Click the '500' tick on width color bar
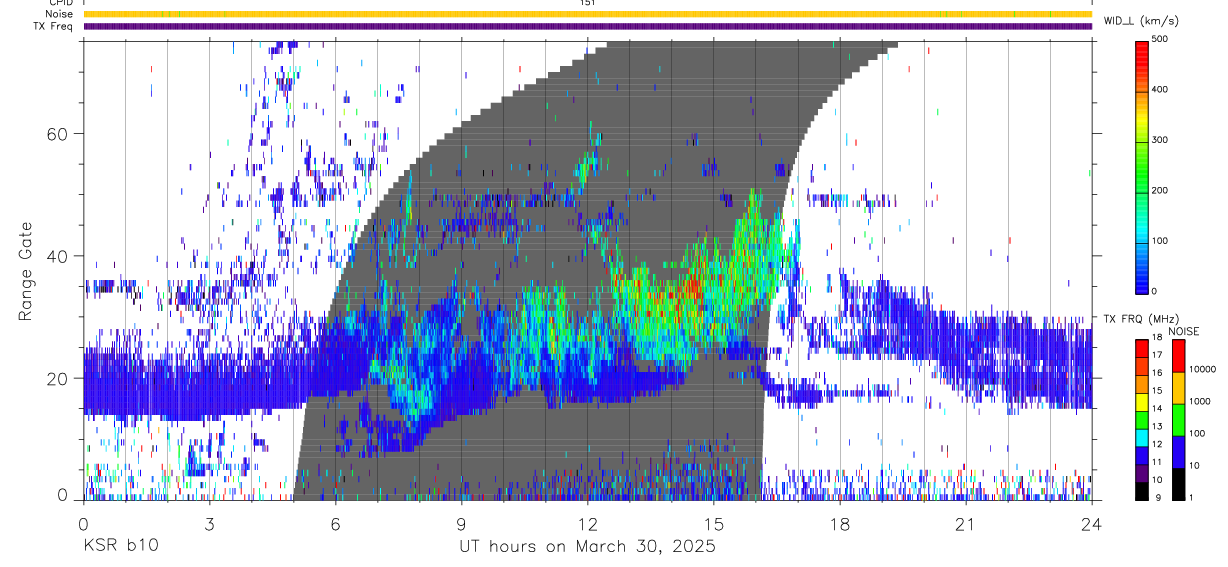The width and height of the screenshot is (1228, 567). click(1162, 39)
